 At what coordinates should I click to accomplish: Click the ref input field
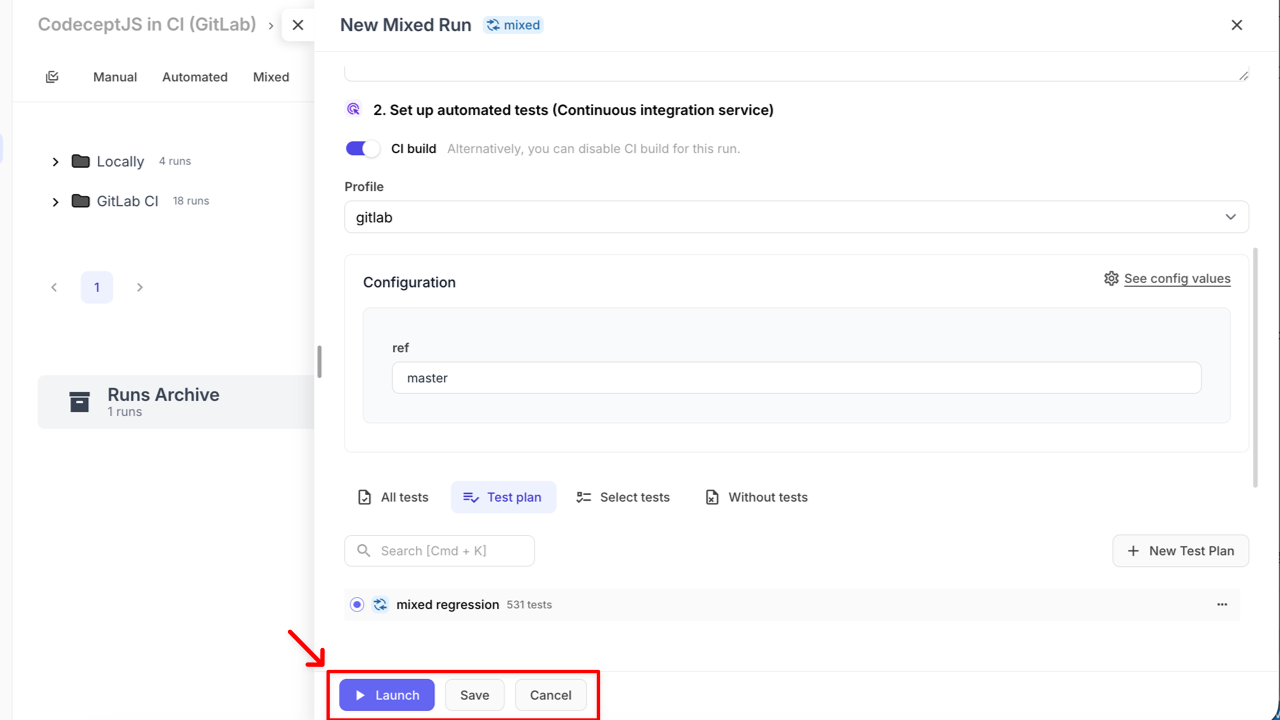(796, 378)
